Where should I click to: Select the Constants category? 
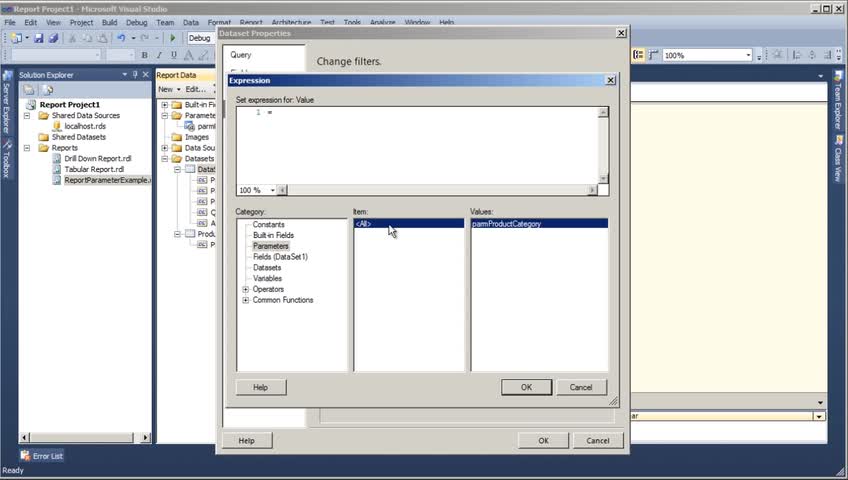(x=268, y=224)
